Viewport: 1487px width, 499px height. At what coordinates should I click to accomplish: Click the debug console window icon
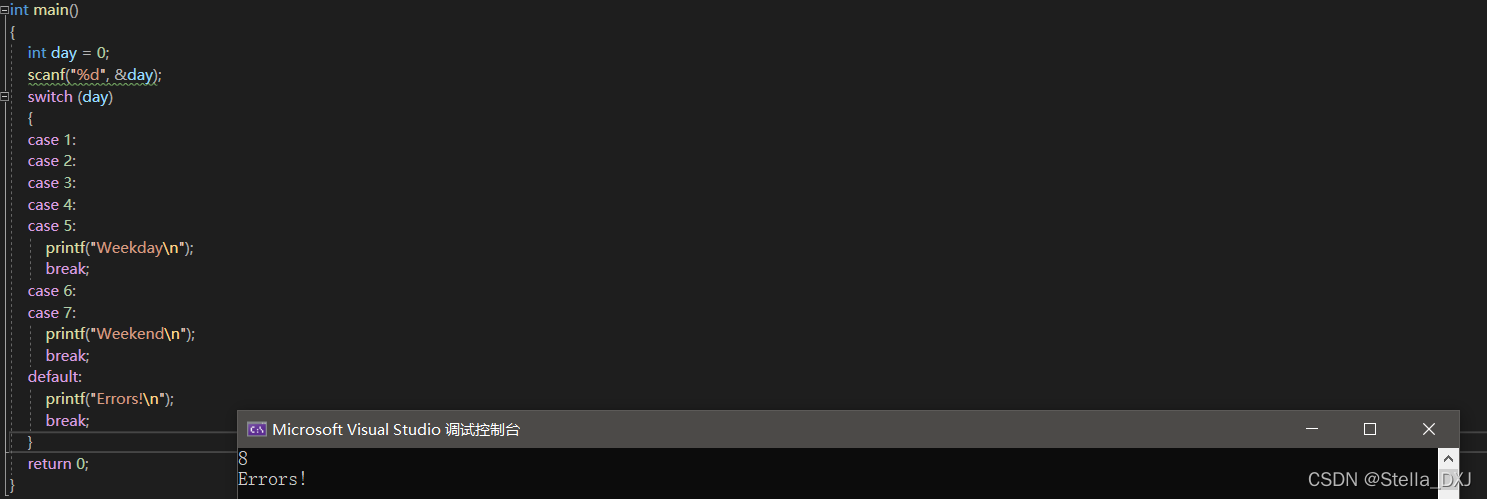pos(256,429)
